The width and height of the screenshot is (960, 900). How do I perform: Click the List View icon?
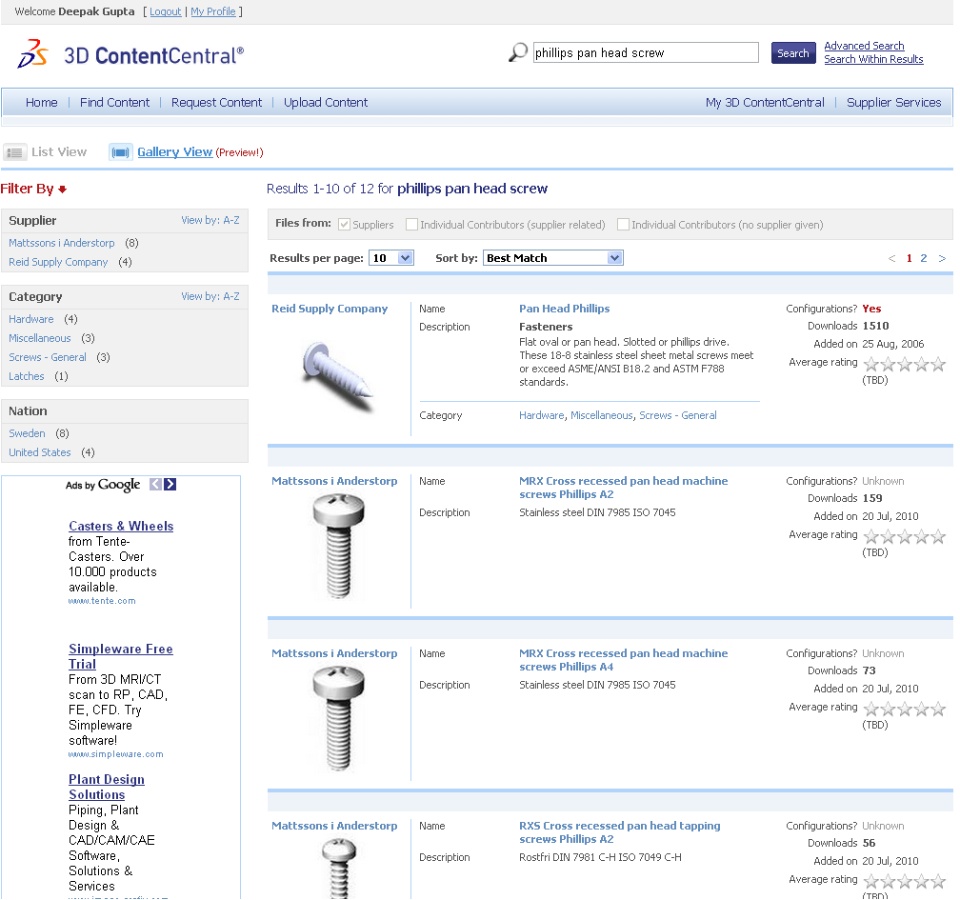tap(15, 152)
